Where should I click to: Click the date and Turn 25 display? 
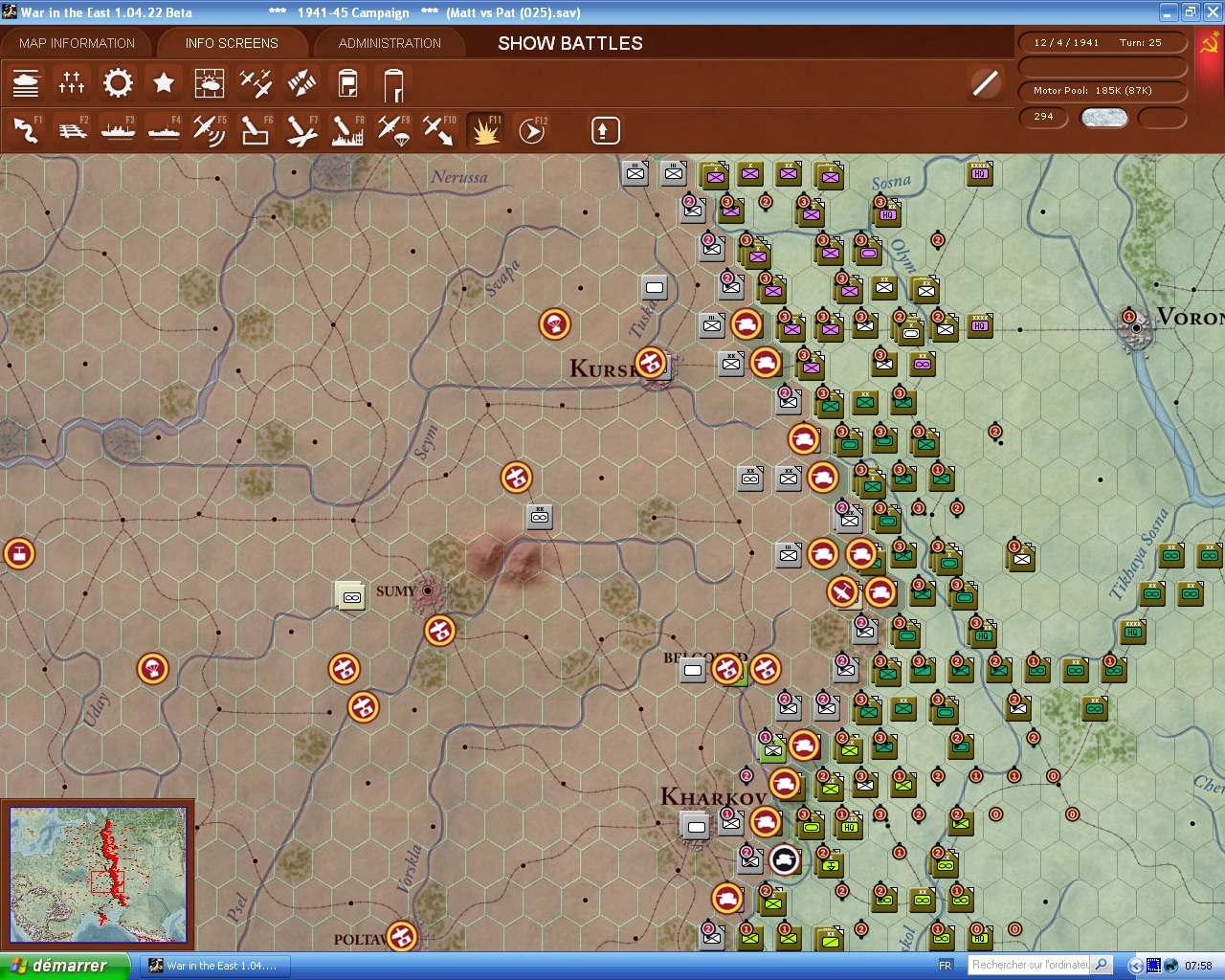1102,42
